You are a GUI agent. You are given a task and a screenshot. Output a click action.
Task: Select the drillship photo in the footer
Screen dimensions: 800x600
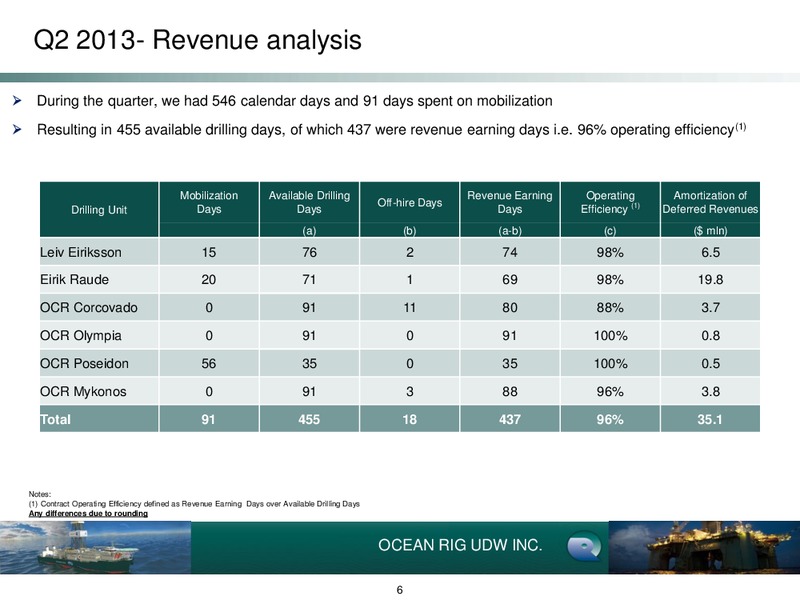click(95, 547)
